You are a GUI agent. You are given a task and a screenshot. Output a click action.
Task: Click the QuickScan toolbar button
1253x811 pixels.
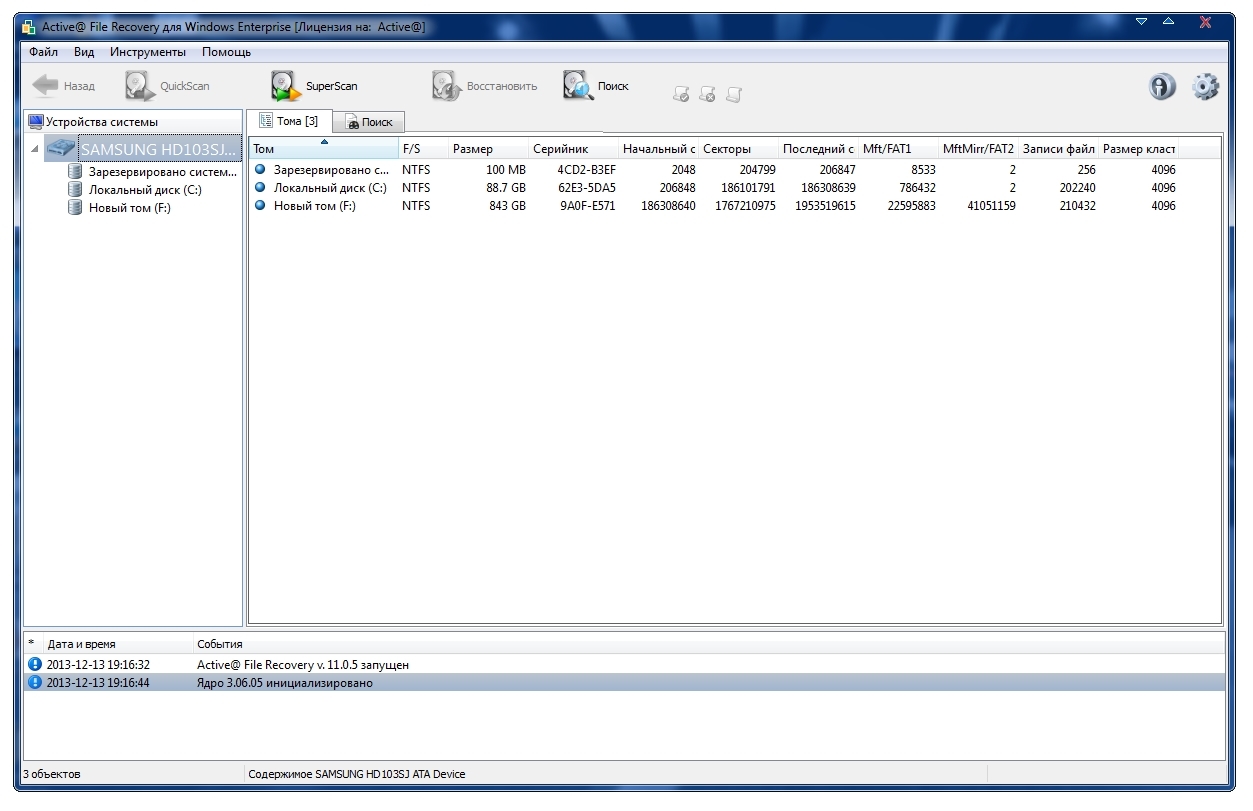[167, 86]
